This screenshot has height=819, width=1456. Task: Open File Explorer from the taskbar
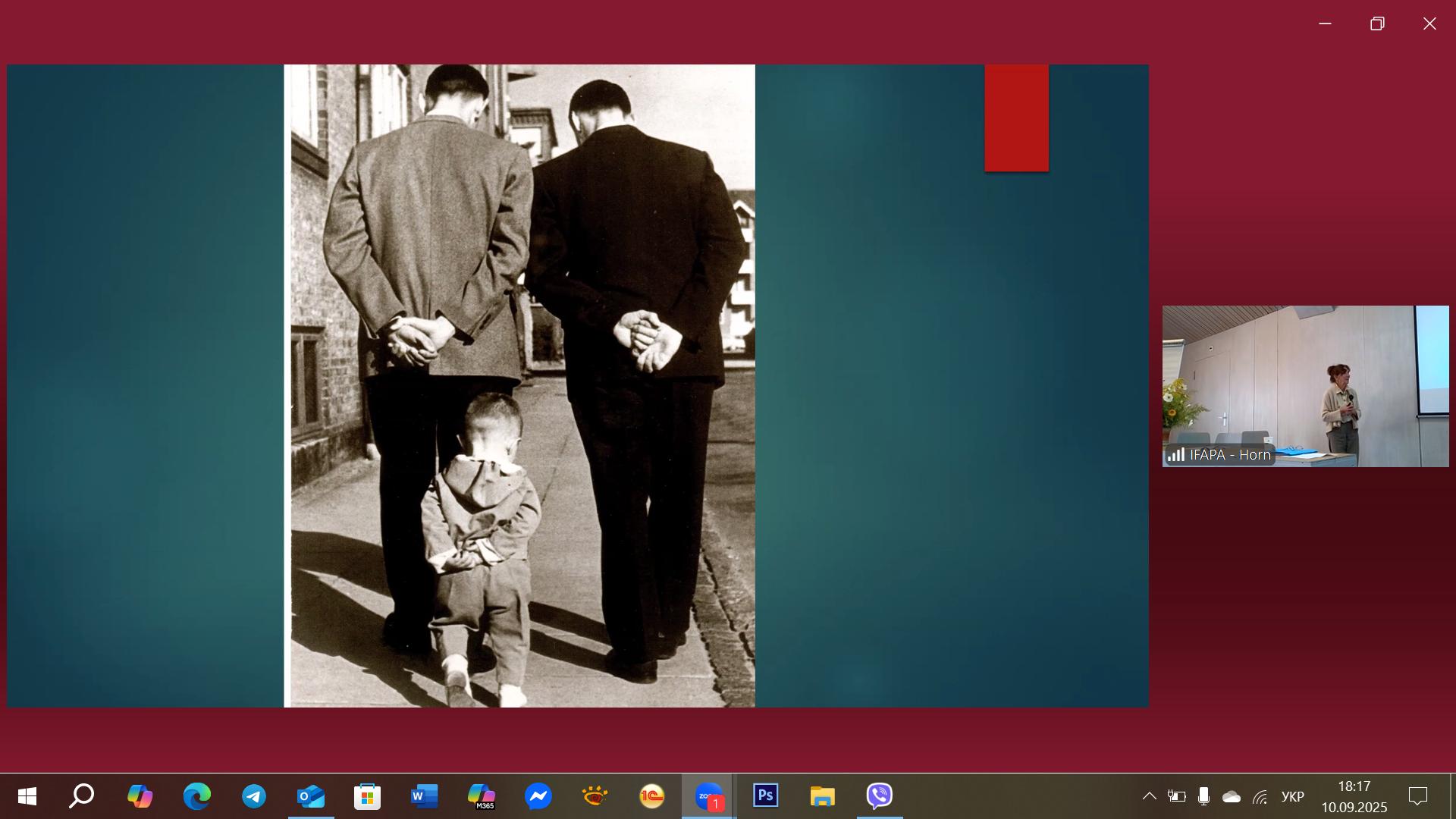pos(822,796)
